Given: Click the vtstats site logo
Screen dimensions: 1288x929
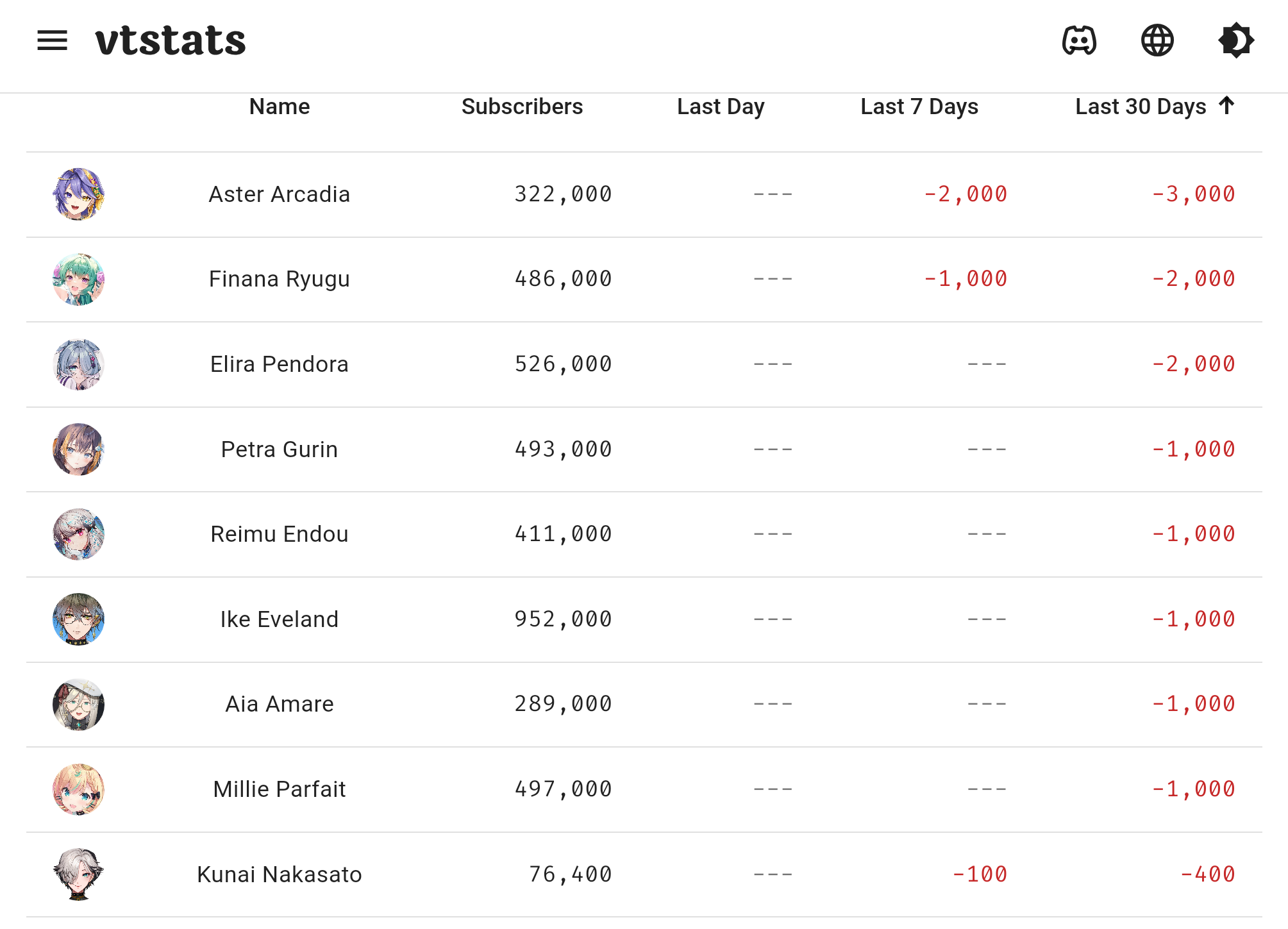Looking at the screenshot, I should pos(171,40).
